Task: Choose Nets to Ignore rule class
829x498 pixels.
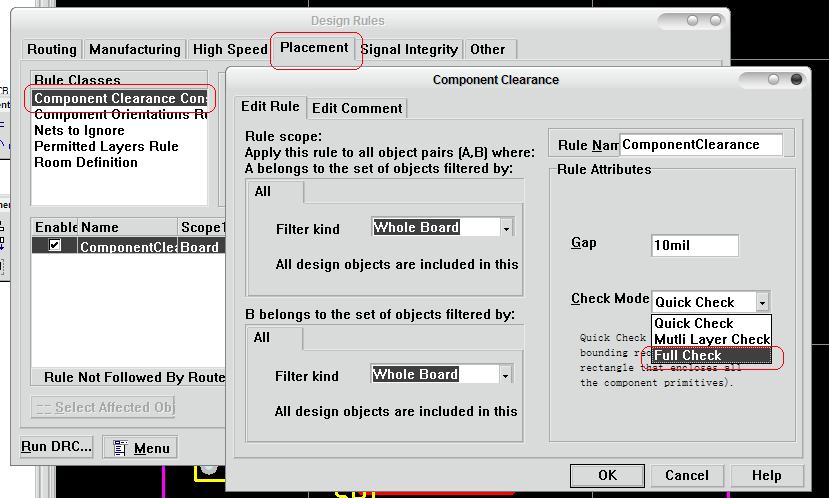Action: (x=79, y=130)
